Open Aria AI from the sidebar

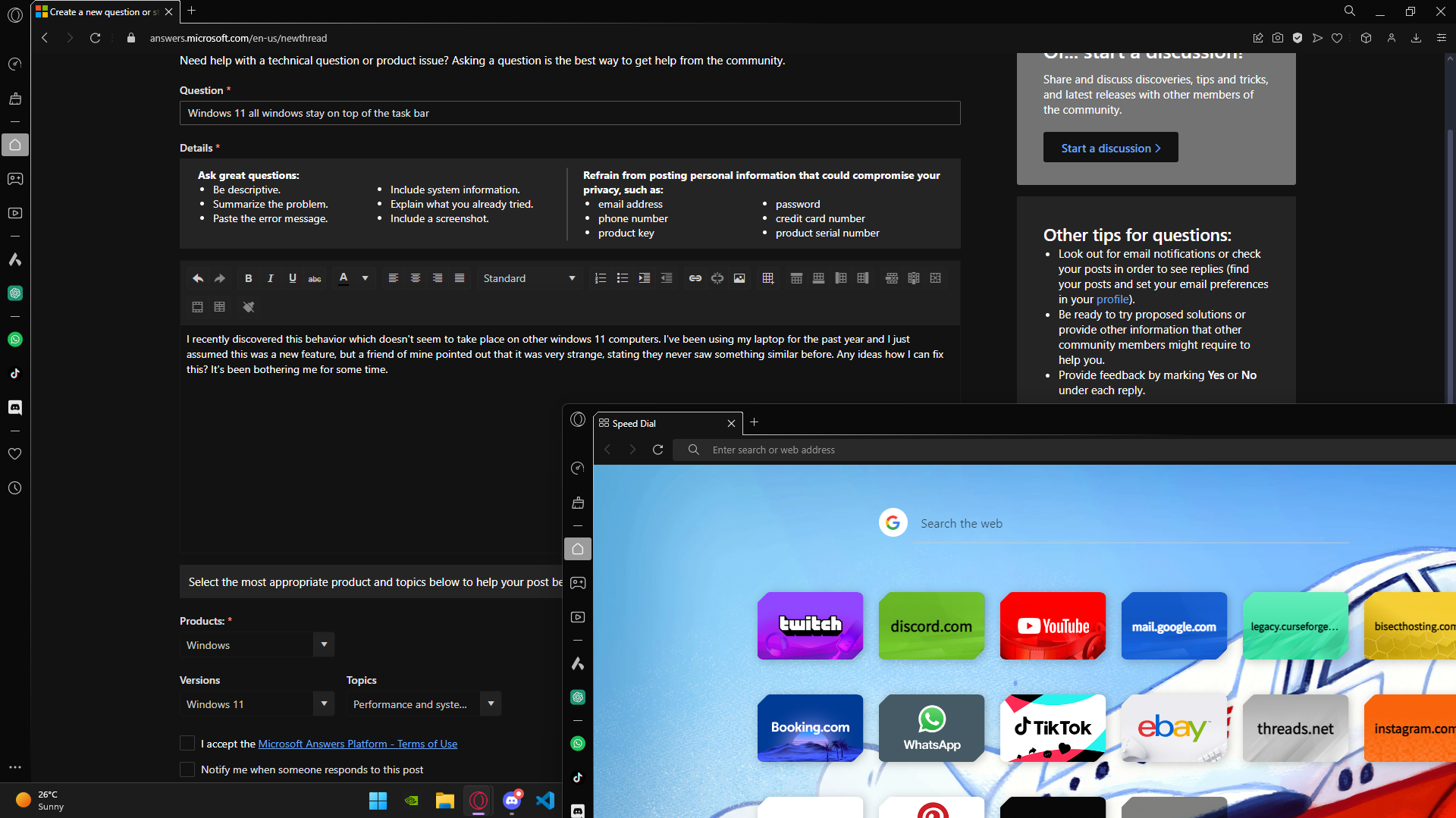[15, 260]
